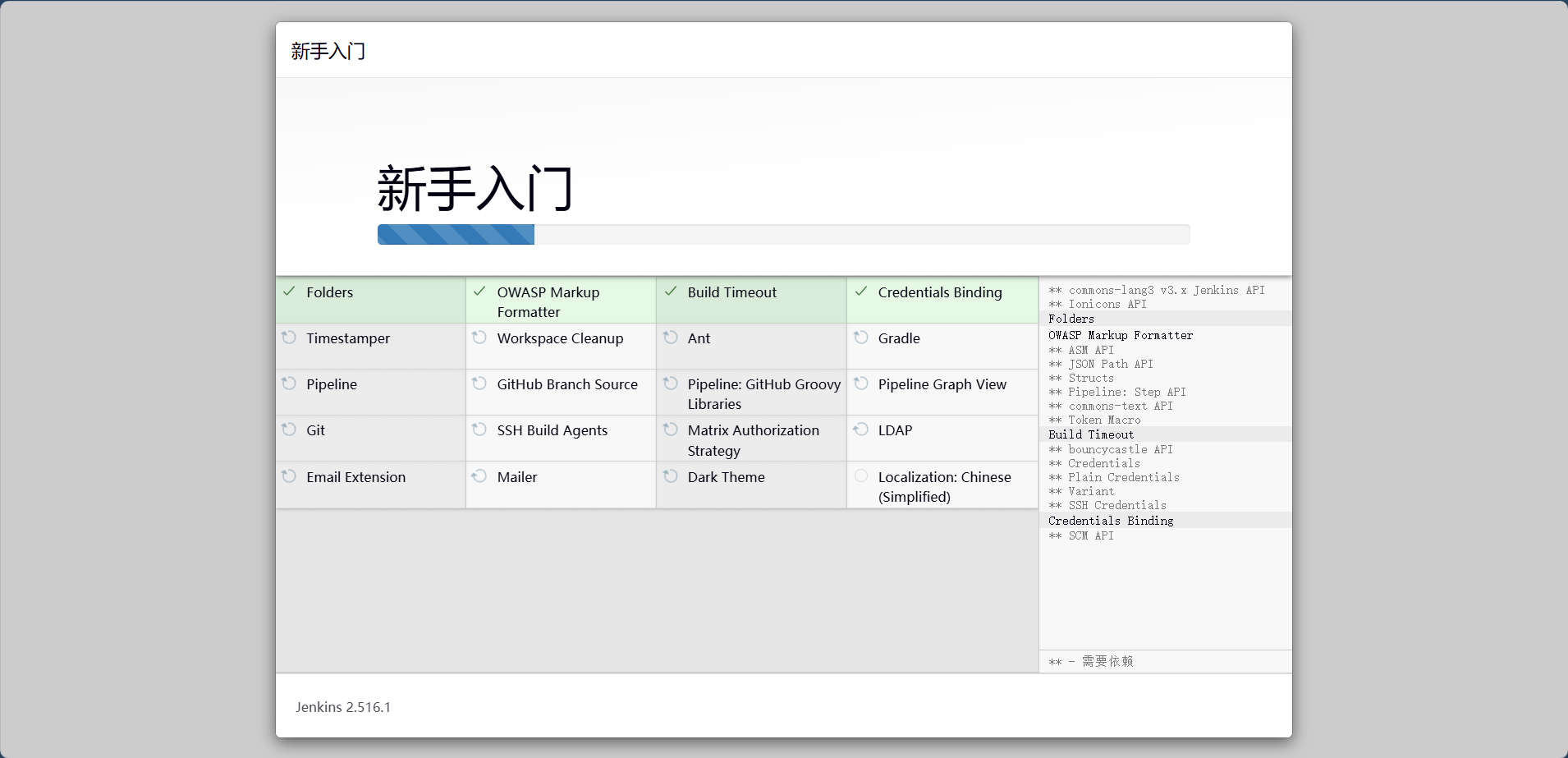Click the Build Timeout entry in install log

point(1091,434)
